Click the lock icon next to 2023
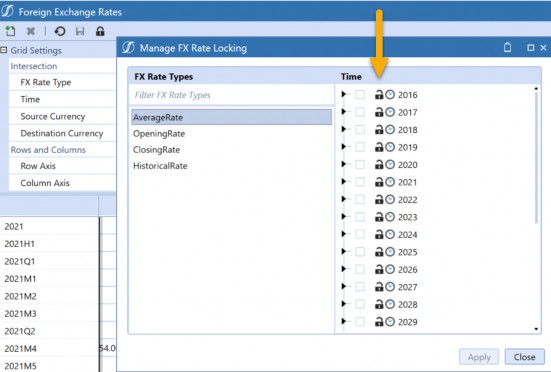 [379, 217]
